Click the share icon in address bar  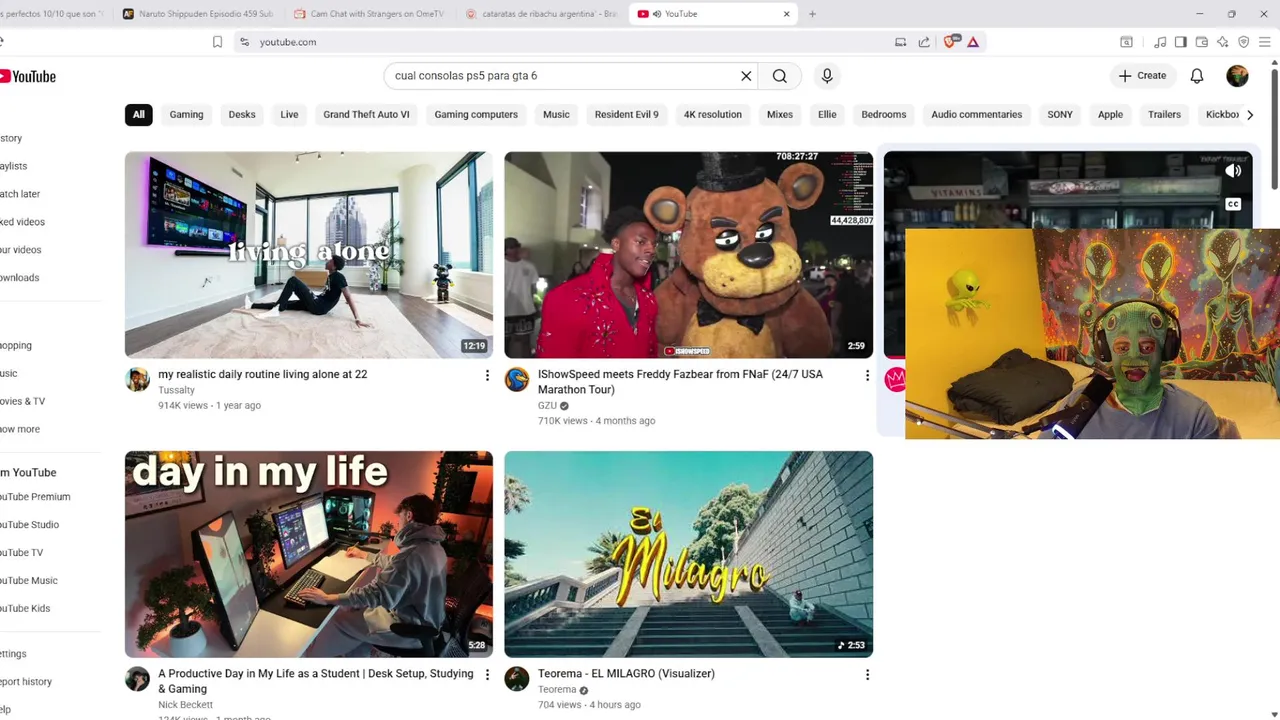click(x=924, y=42)
